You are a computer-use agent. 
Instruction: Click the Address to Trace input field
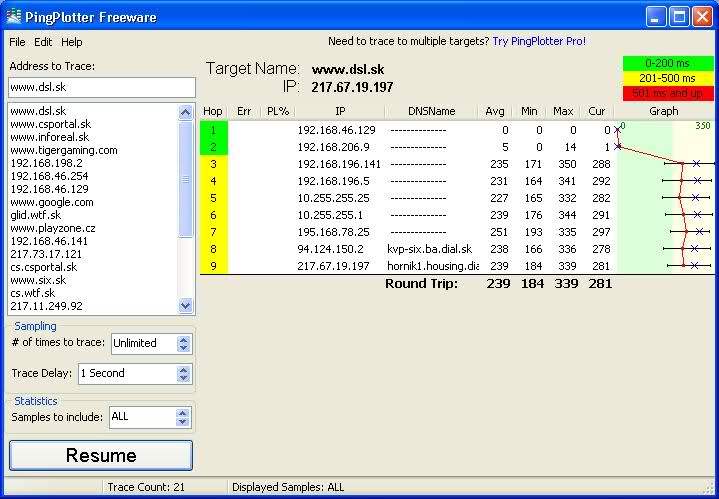[x=100, y=87]
